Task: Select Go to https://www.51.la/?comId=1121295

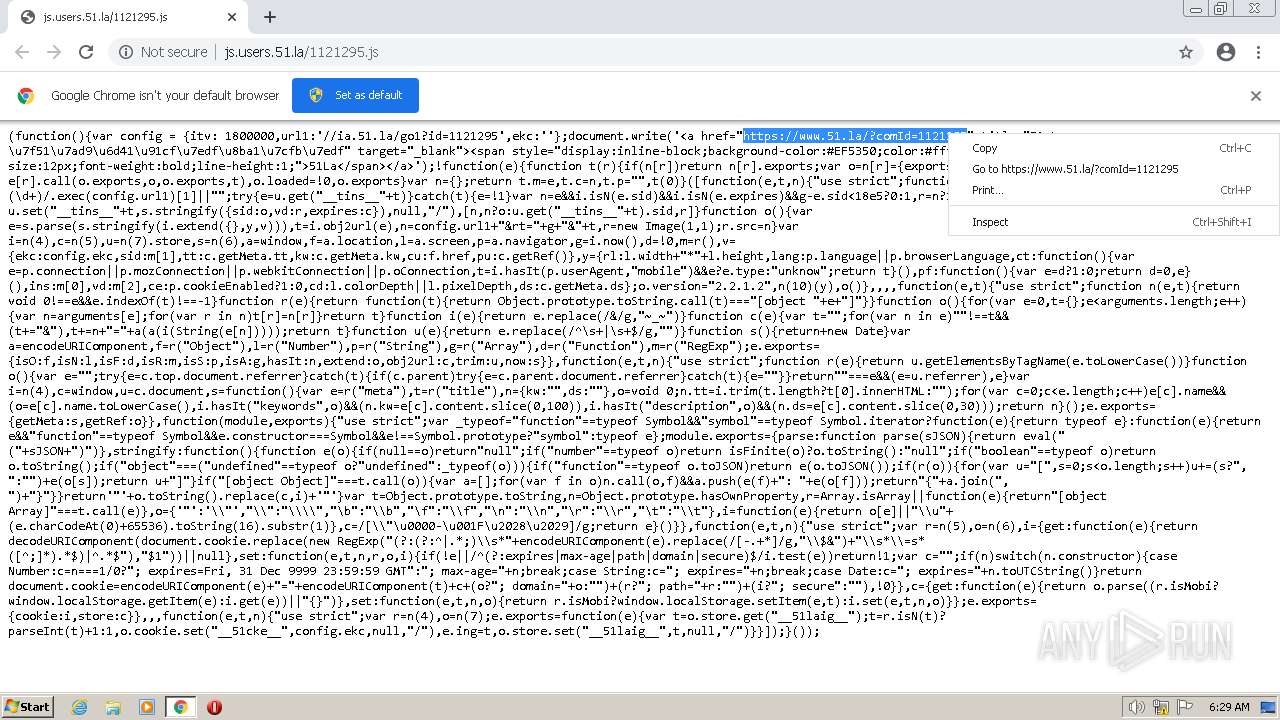Action: 1113,169
